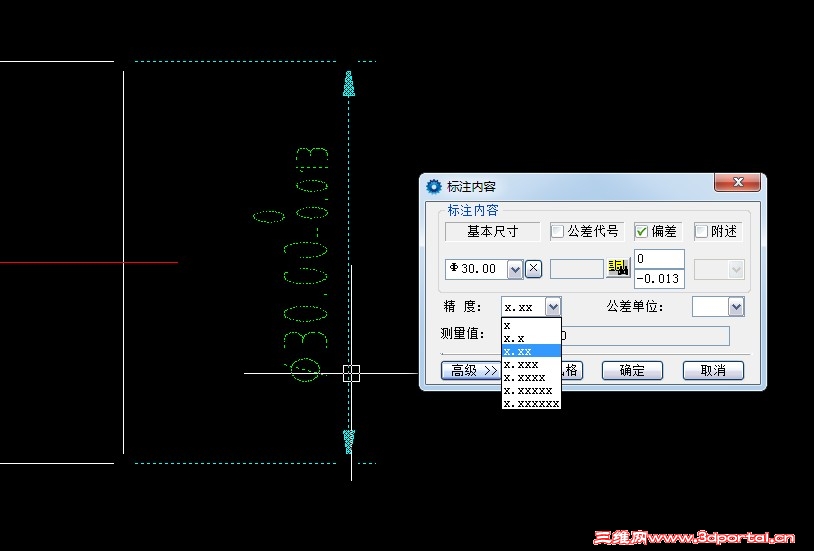814x551 pixels.
Task: Click the lower deviation field showing -0.013
Action: (659, 279)
